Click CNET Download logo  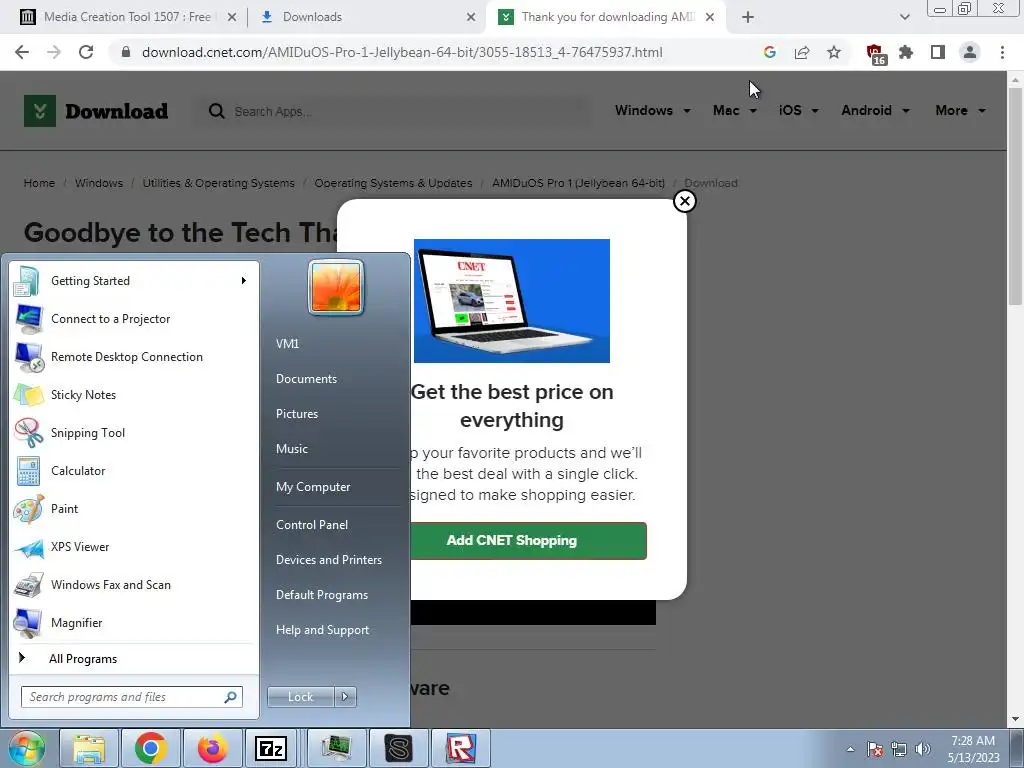coord(96,111)
